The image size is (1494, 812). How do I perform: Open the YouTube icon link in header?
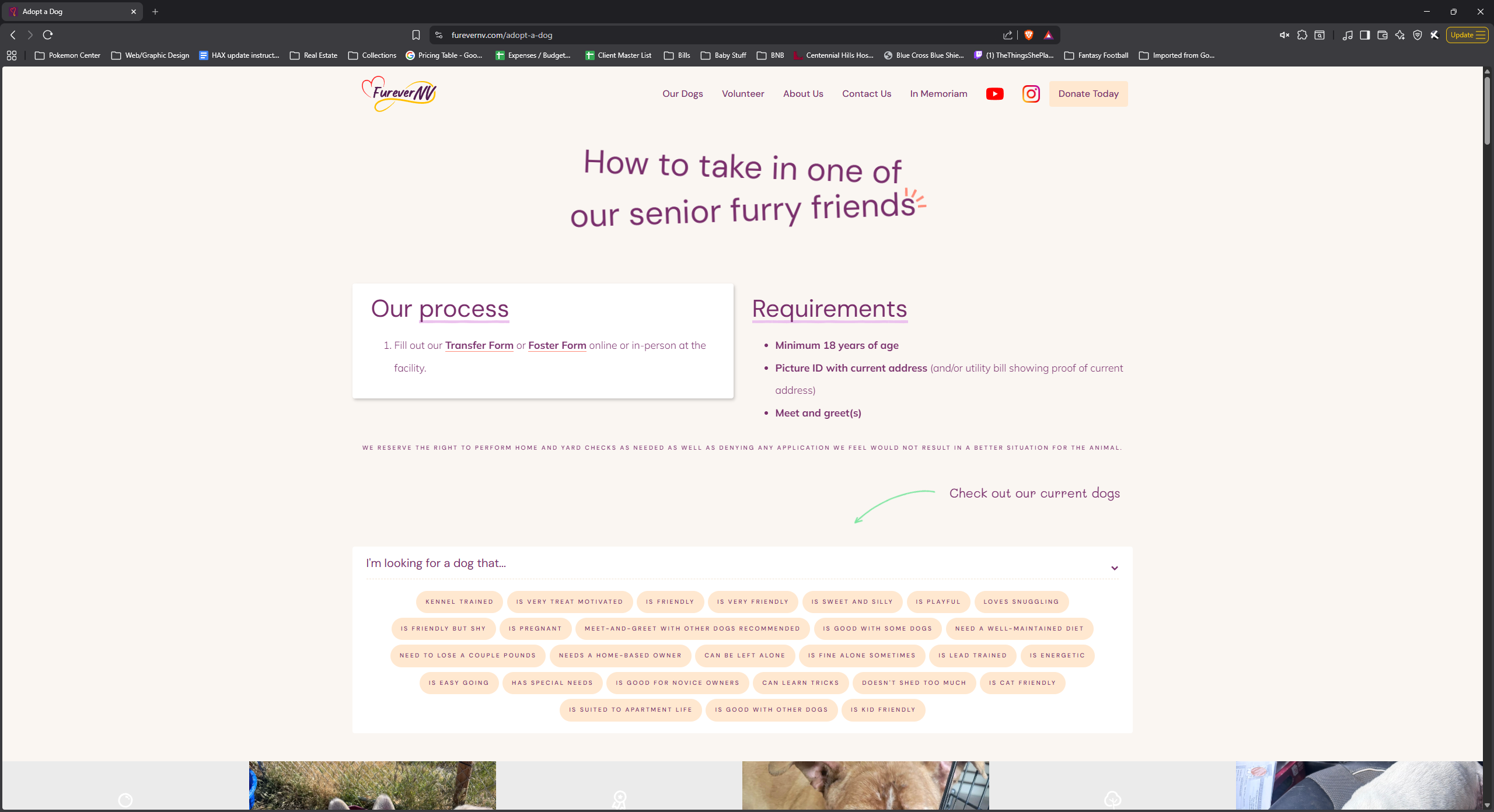[x=994, y=94]
